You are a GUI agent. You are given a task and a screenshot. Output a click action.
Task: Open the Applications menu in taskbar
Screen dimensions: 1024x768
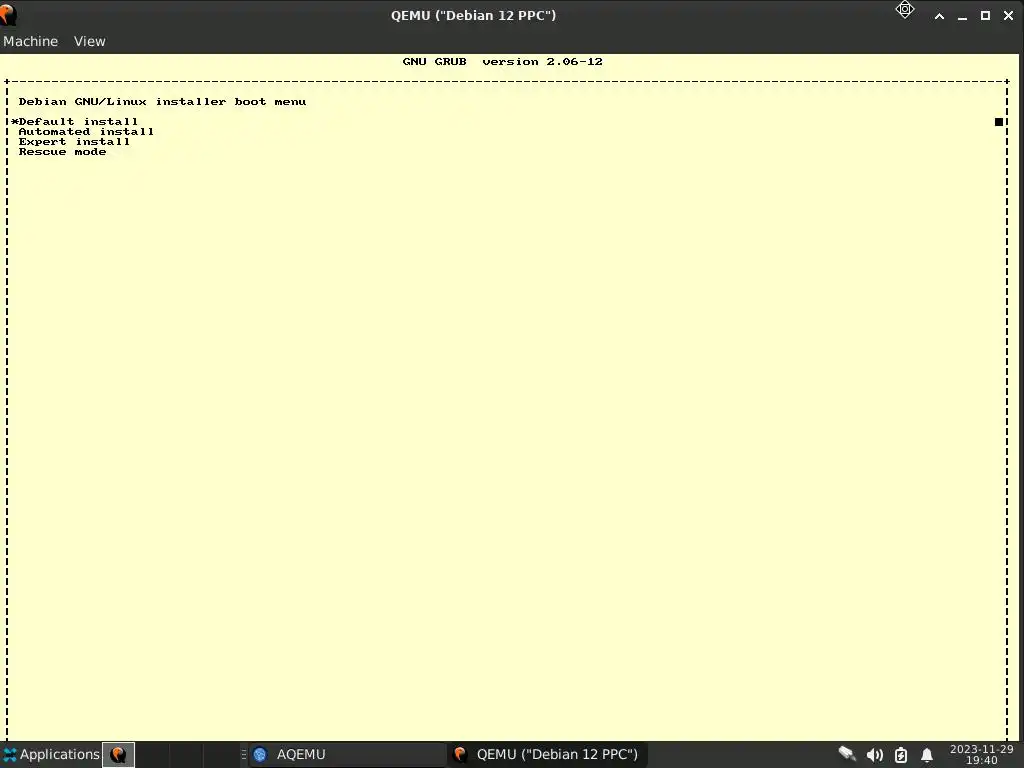51,754
